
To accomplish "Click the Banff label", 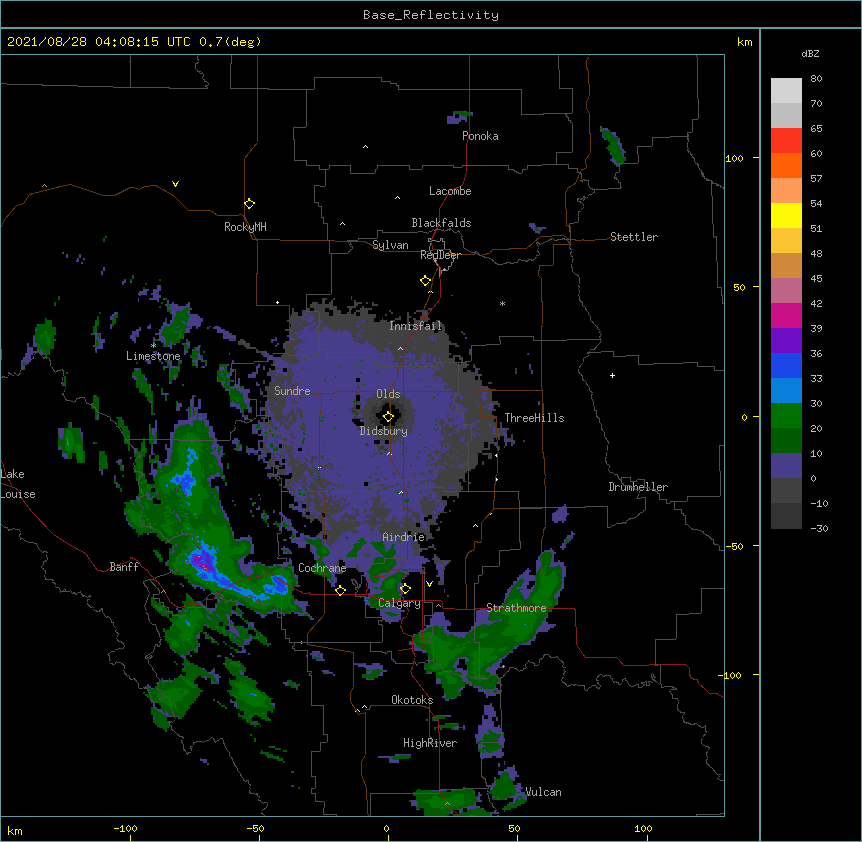I will pyautogui.click(x=124, y=567).
